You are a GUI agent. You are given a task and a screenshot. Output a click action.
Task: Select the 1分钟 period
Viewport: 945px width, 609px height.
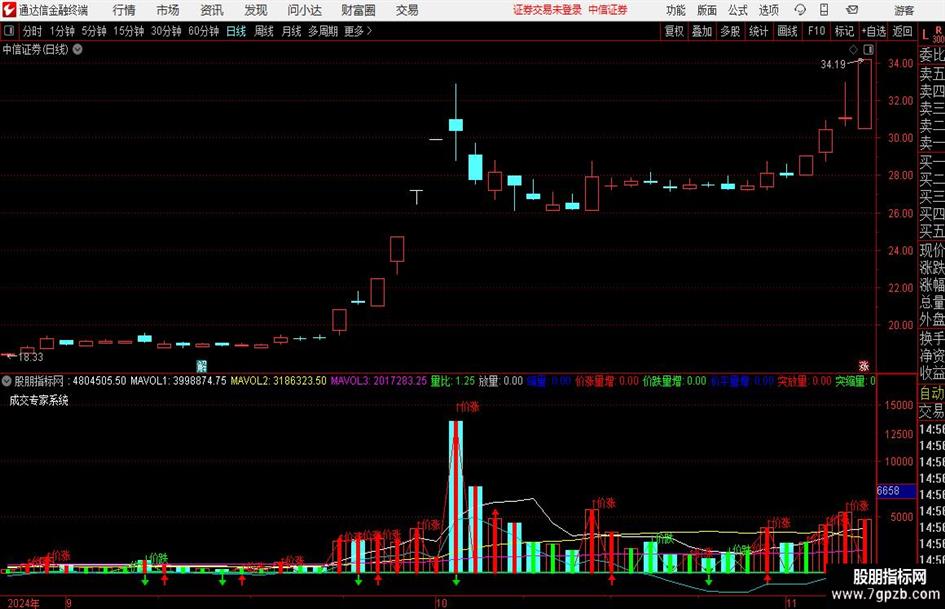pyautogui.click(x=62, y=31)
